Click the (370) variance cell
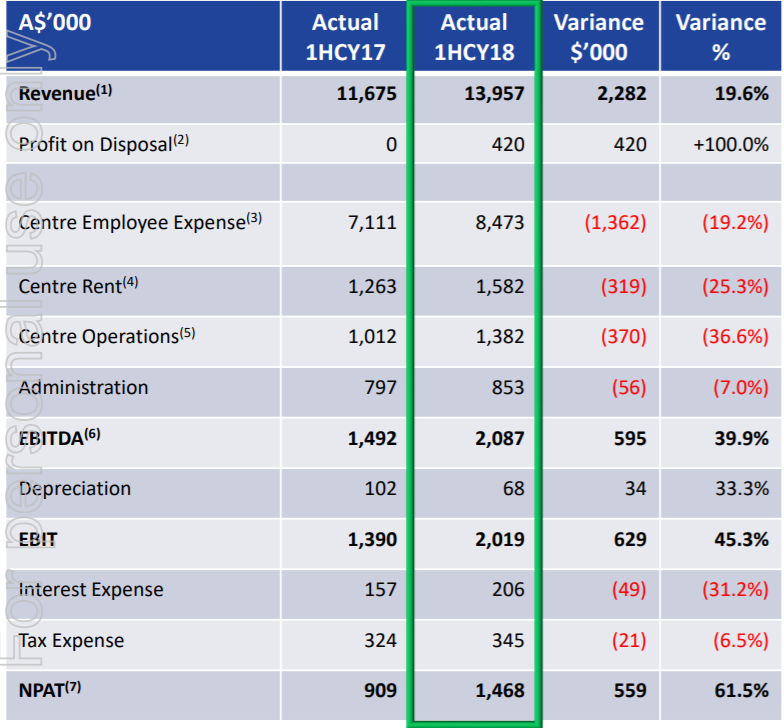784x728 pixels. [x=624, y=336]
